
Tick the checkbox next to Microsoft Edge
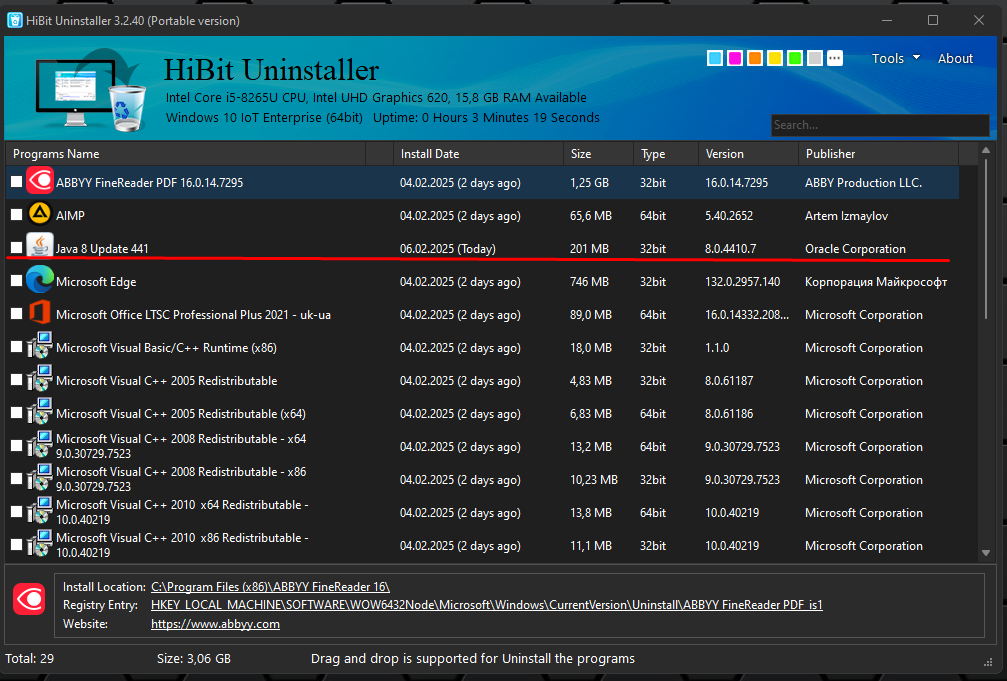16,282
